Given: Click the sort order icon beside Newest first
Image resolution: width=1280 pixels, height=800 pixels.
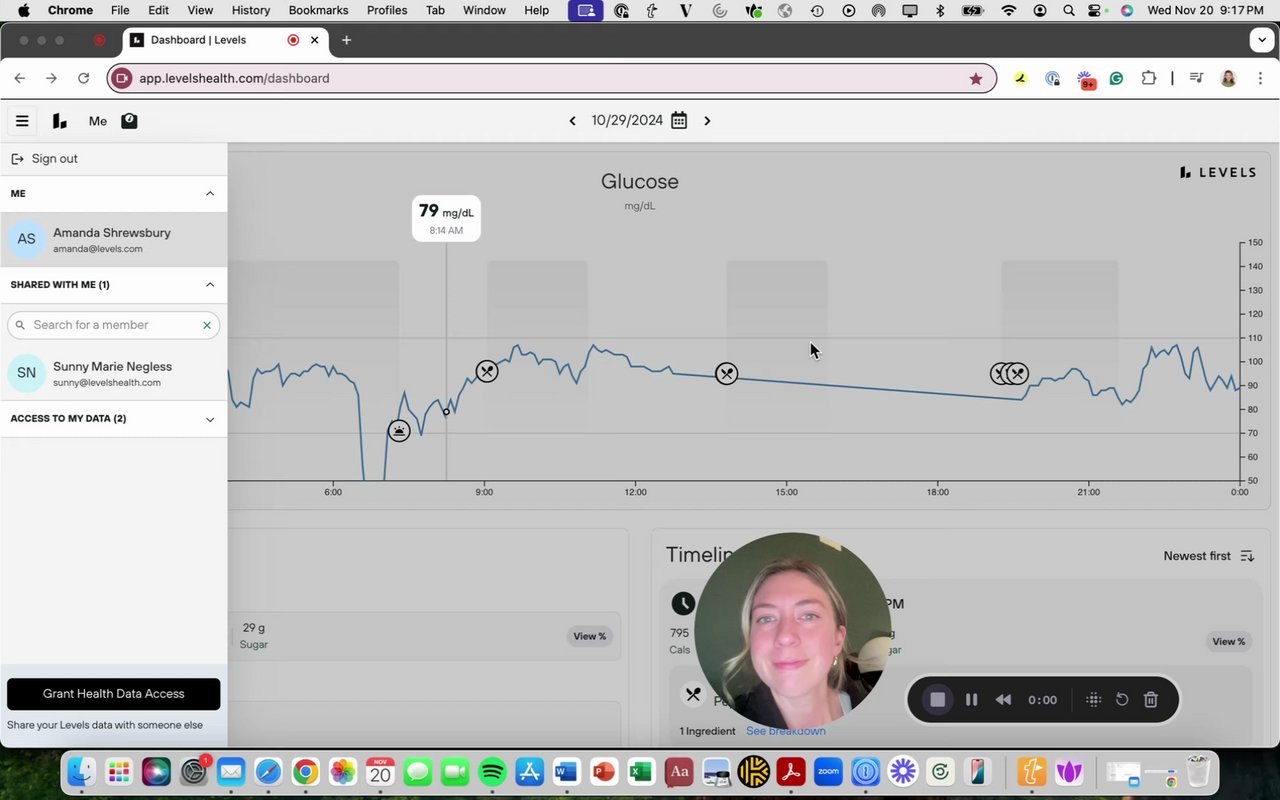Looking at the screenshot, I should pyautogui.click(x=1247, y=556).
